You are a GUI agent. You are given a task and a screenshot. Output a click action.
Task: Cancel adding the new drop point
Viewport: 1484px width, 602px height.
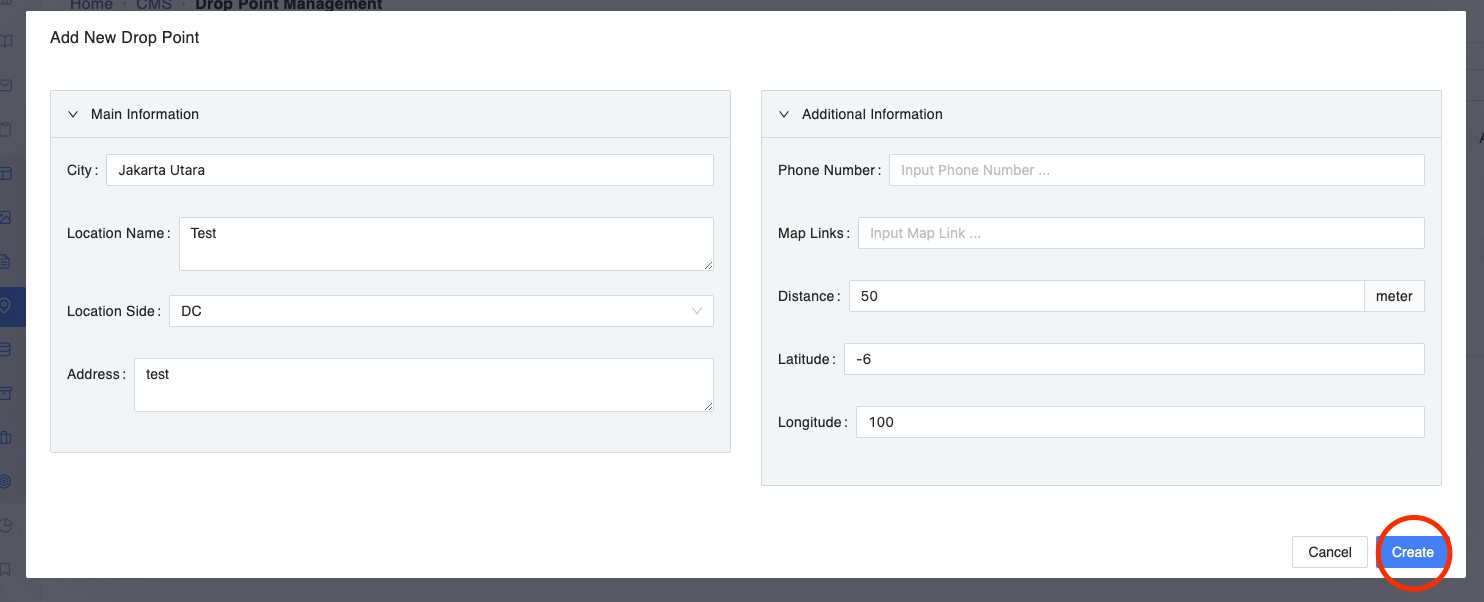(x=1329, y=552)
